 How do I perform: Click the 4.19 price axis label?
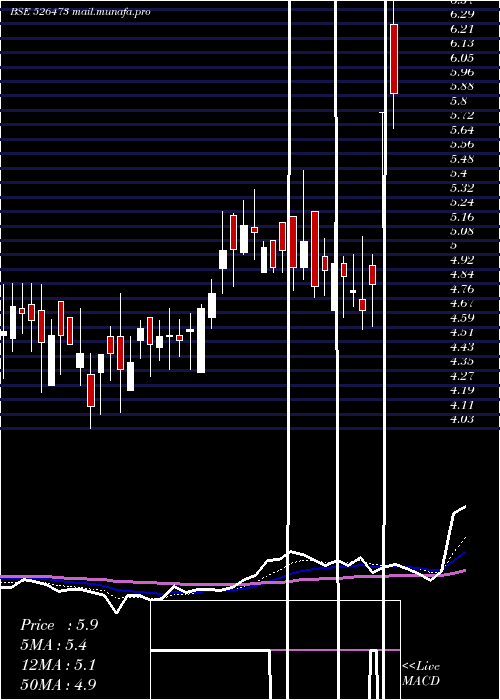point(462,391)
